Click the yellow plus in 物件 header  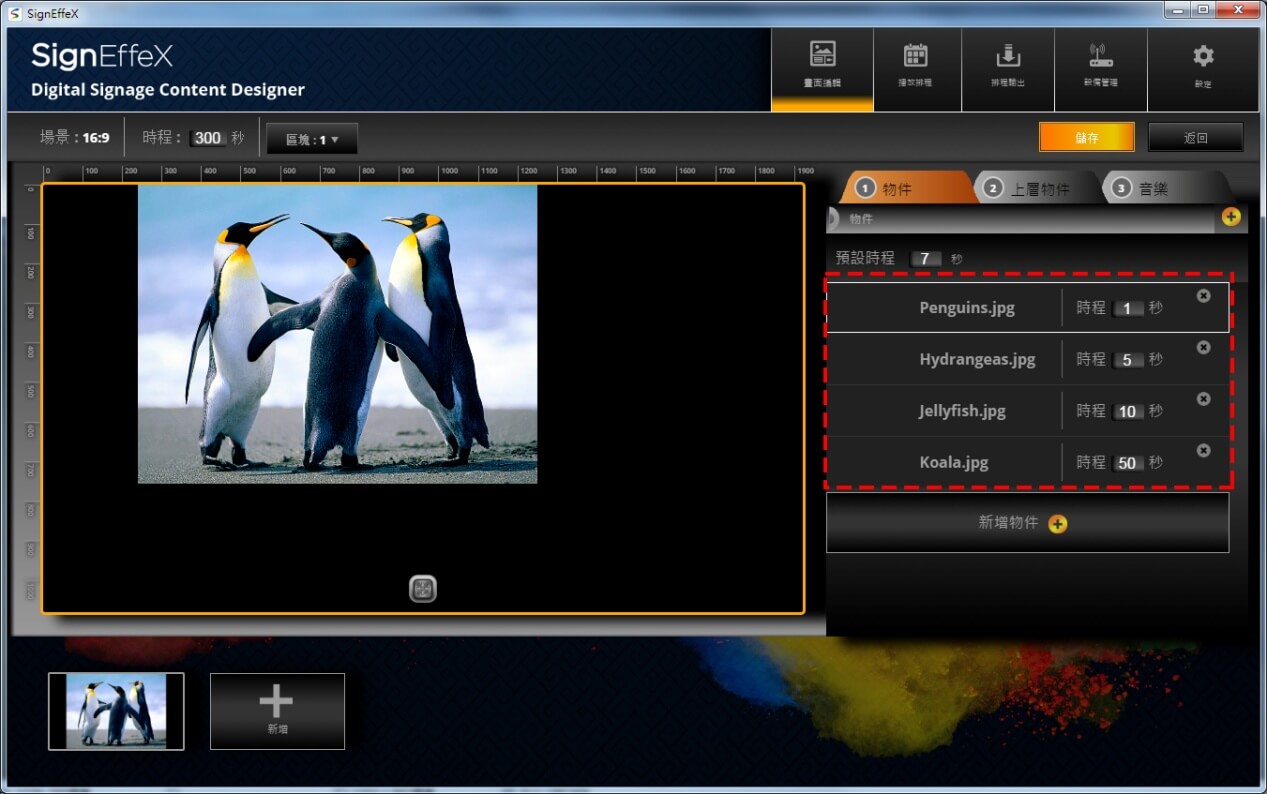(1231, 217)
